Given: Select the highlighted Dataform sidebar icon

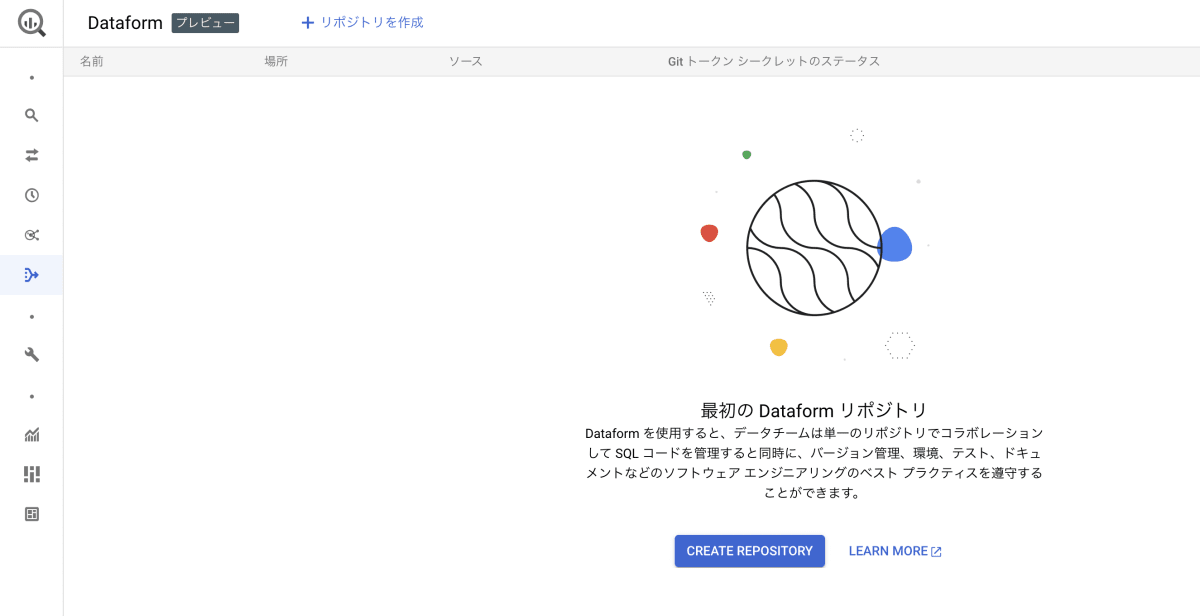Looking at the screenshot, I should [x=32, y=275].
